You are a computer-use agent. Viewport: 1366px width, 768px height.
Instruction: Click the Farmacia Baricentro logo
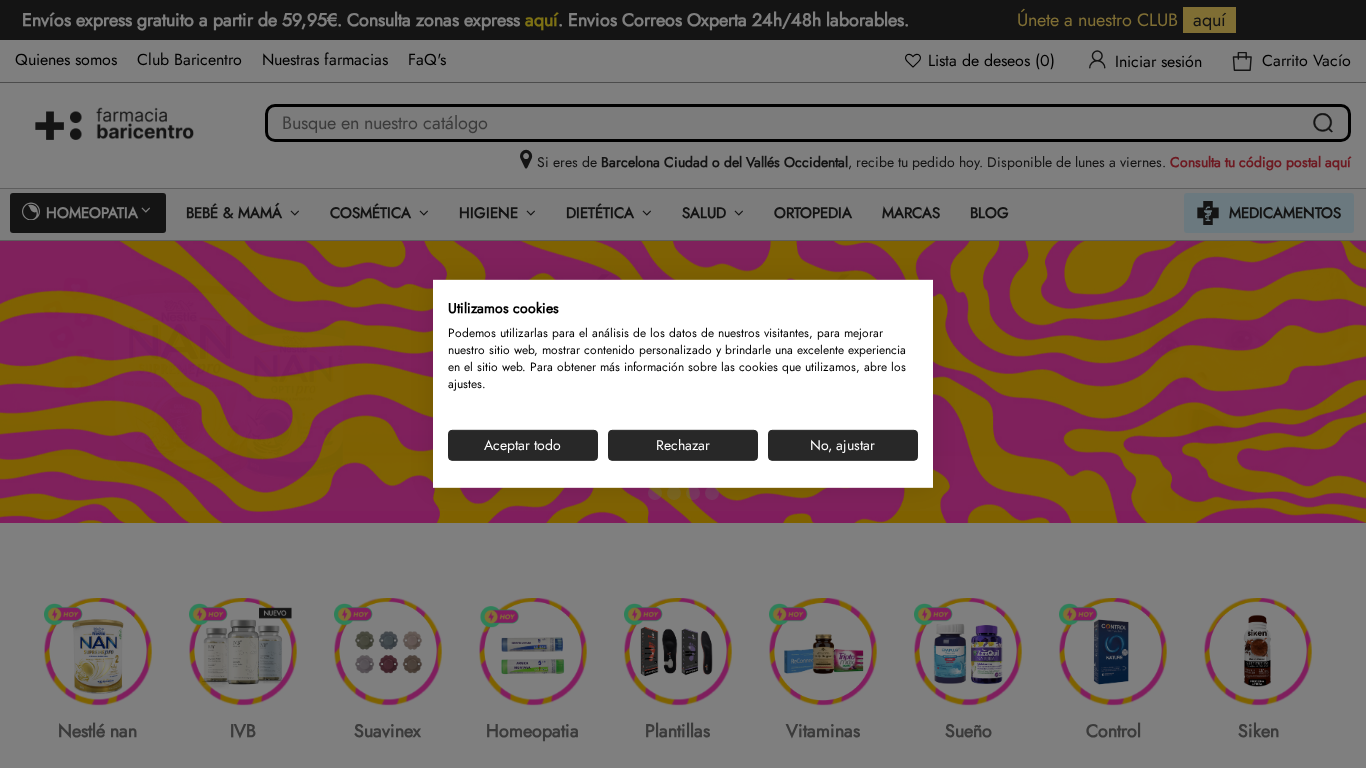click(x=114, y=124)
